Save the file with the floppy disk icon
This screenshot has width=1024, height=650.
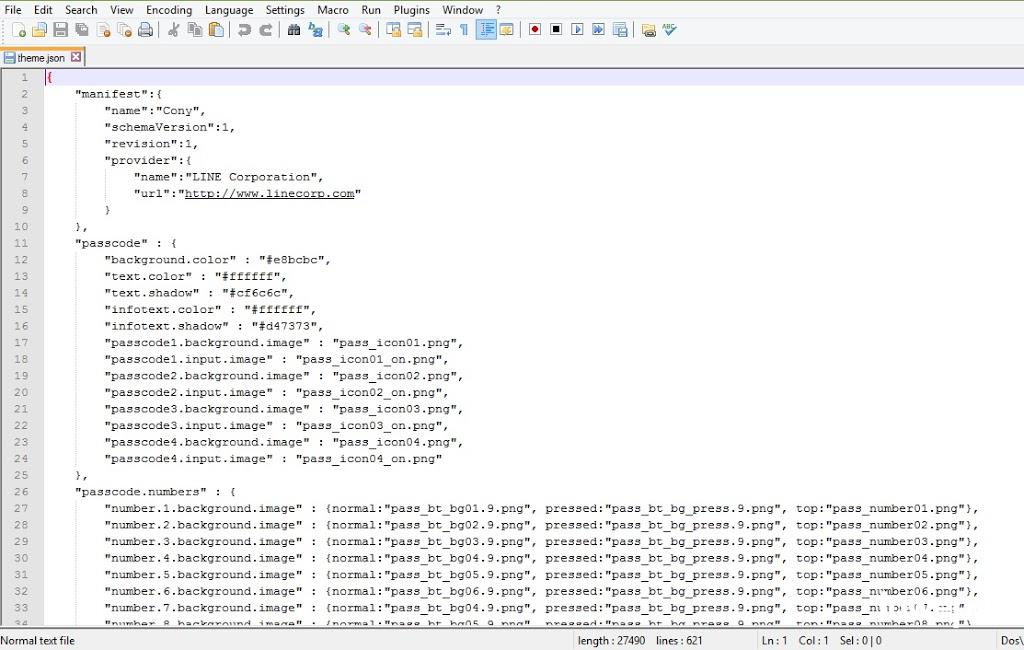(x=61, y=30)
